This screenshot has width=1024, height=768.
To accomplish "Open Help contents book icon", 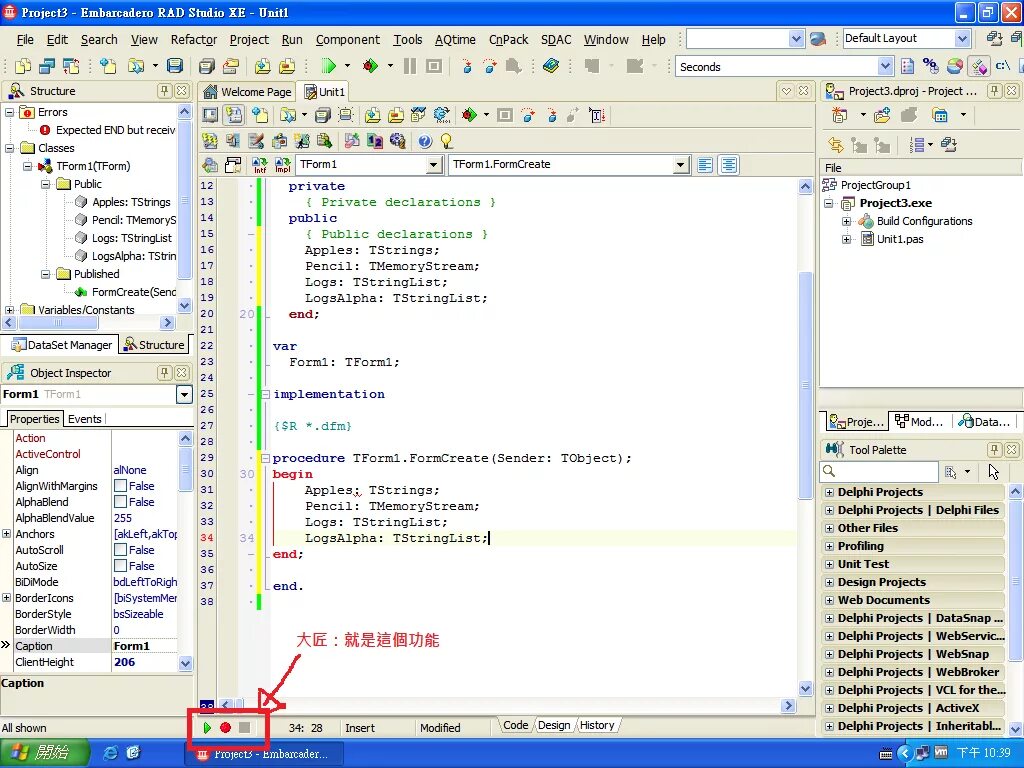I will pos(551,66).
